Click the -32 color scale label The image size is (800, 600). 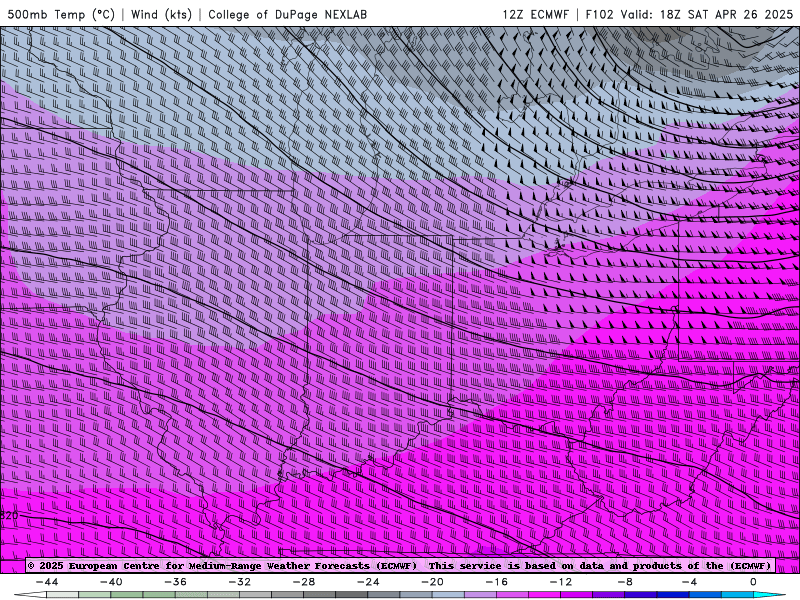239,582
